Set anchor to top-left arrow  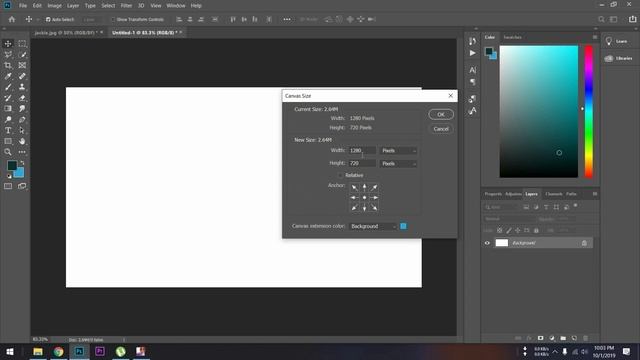(354, 188)
